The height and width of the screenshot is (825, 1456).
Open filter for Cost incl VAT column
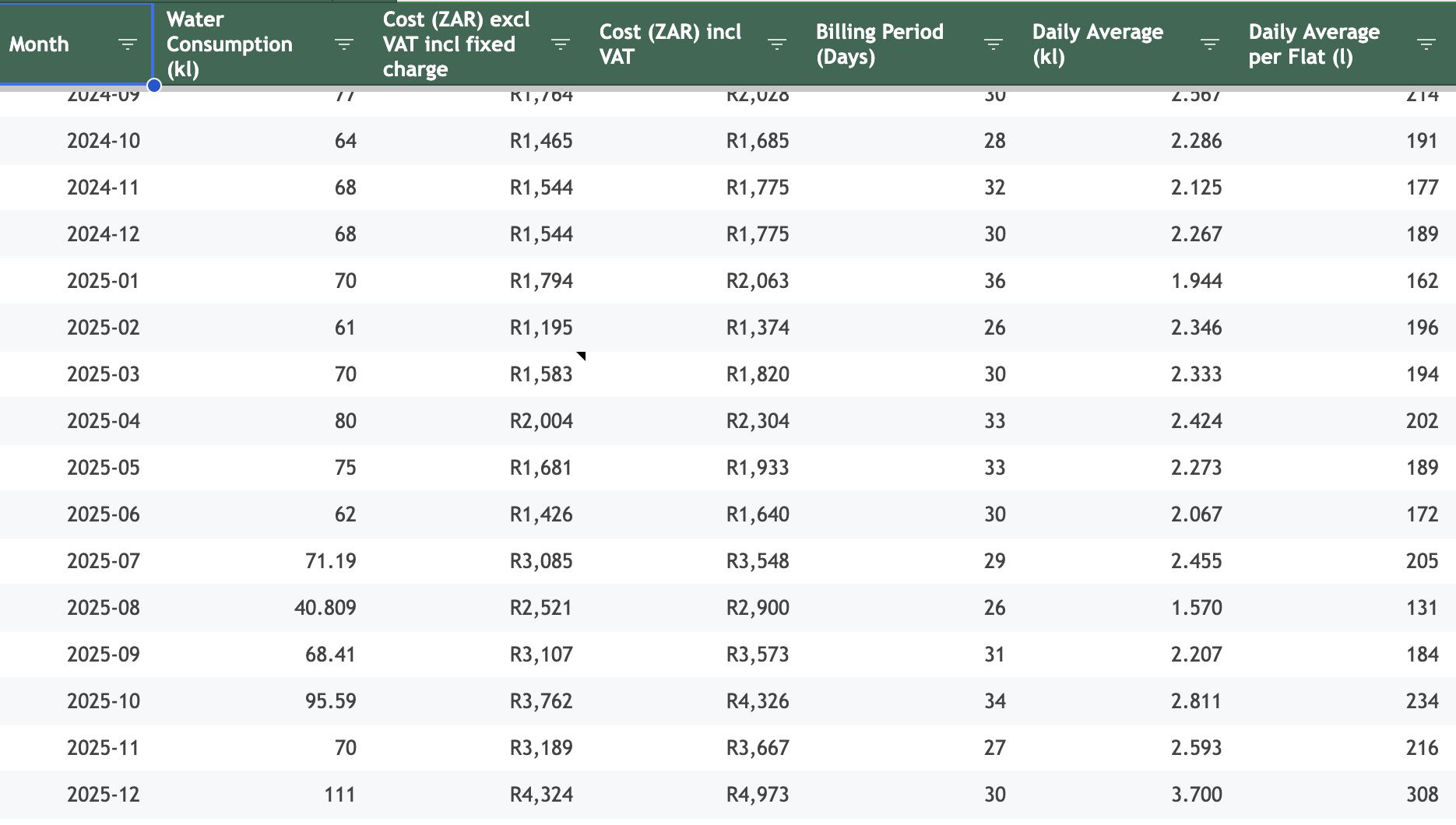(x=777, y=44)
